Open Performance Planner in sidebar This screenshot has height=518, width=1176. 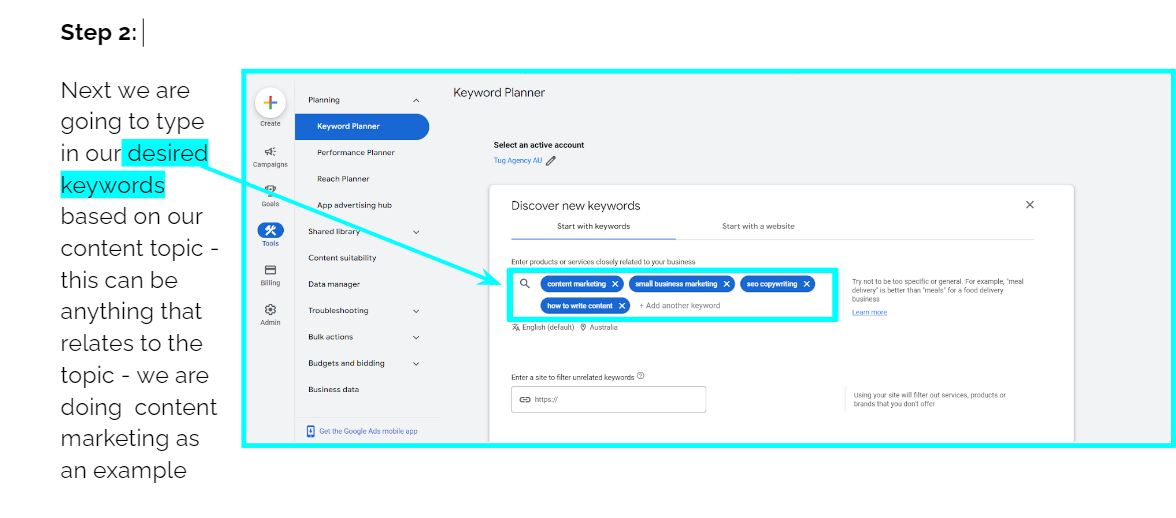[356, 153]
